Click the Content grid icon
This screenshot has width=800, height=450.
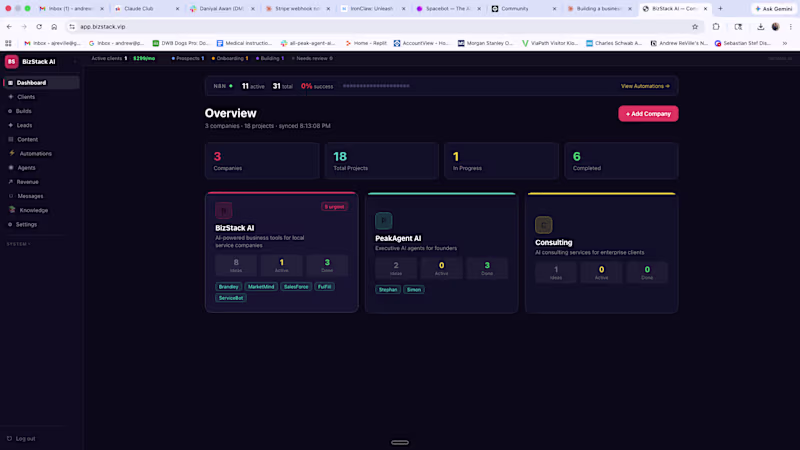10,139
